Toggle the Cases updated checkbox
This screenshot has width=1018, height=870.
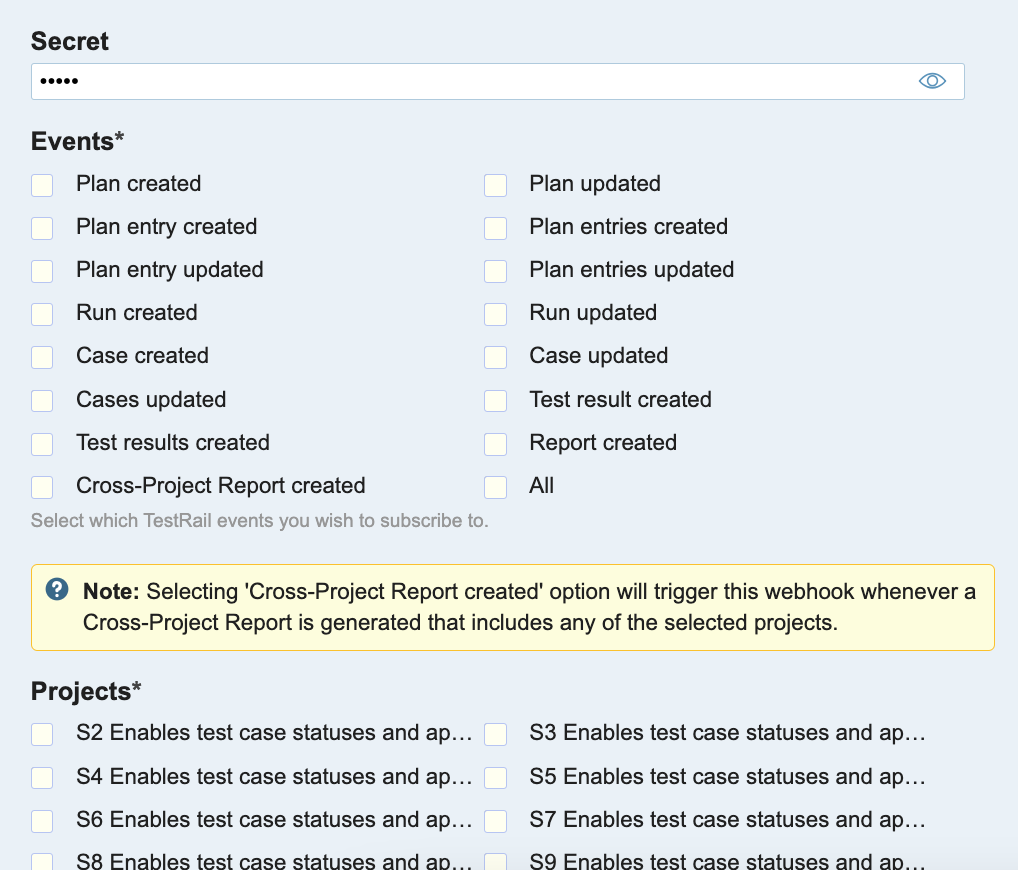[x=42, y=401]
